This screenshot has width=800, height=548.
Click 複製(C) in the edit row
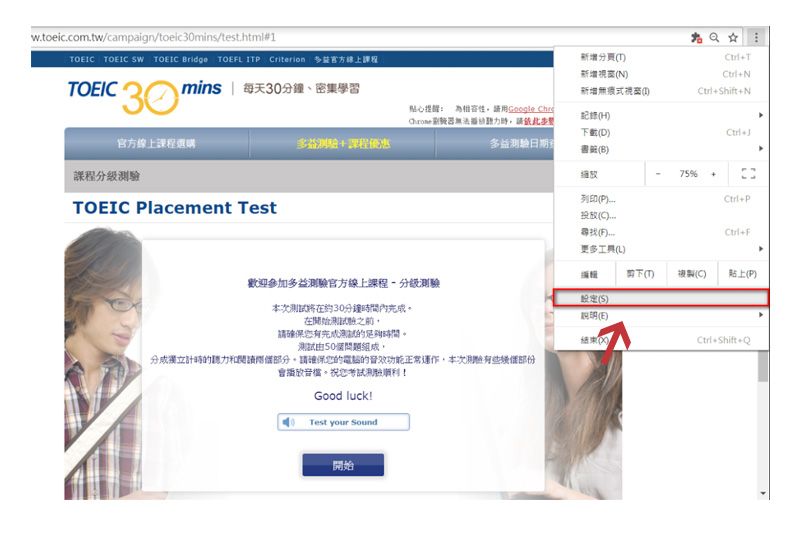692,274
